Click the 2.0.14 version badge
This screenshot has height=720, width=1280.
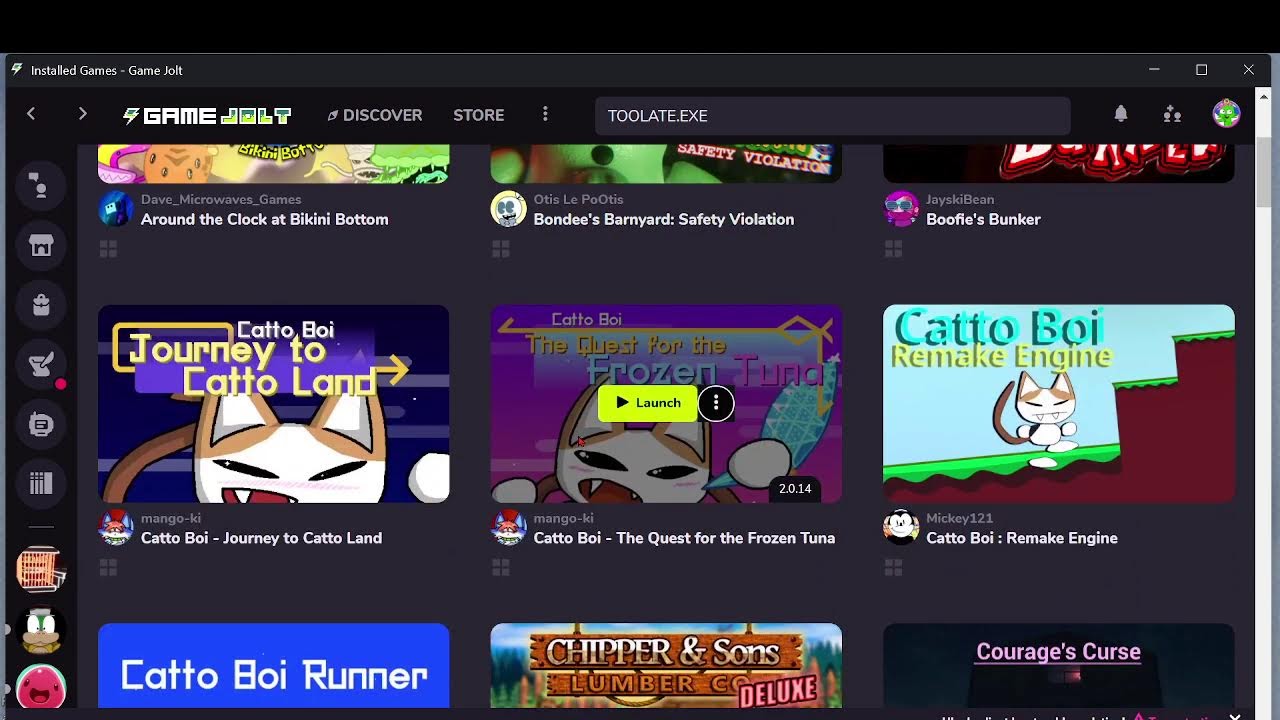(795, 489)
